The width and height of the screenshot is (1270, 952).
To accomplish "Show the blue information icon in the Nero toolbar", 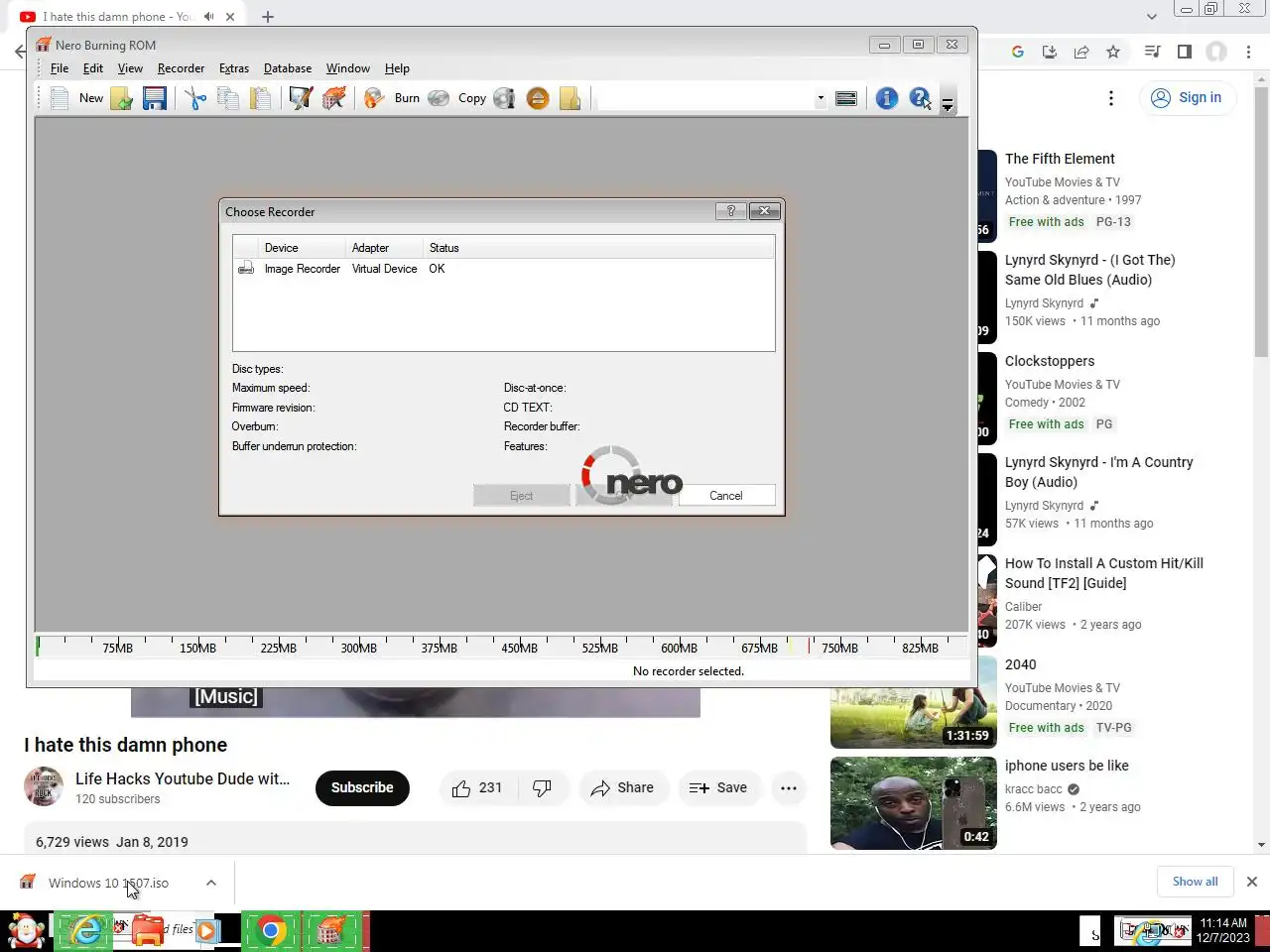I will tap(887, 98).
